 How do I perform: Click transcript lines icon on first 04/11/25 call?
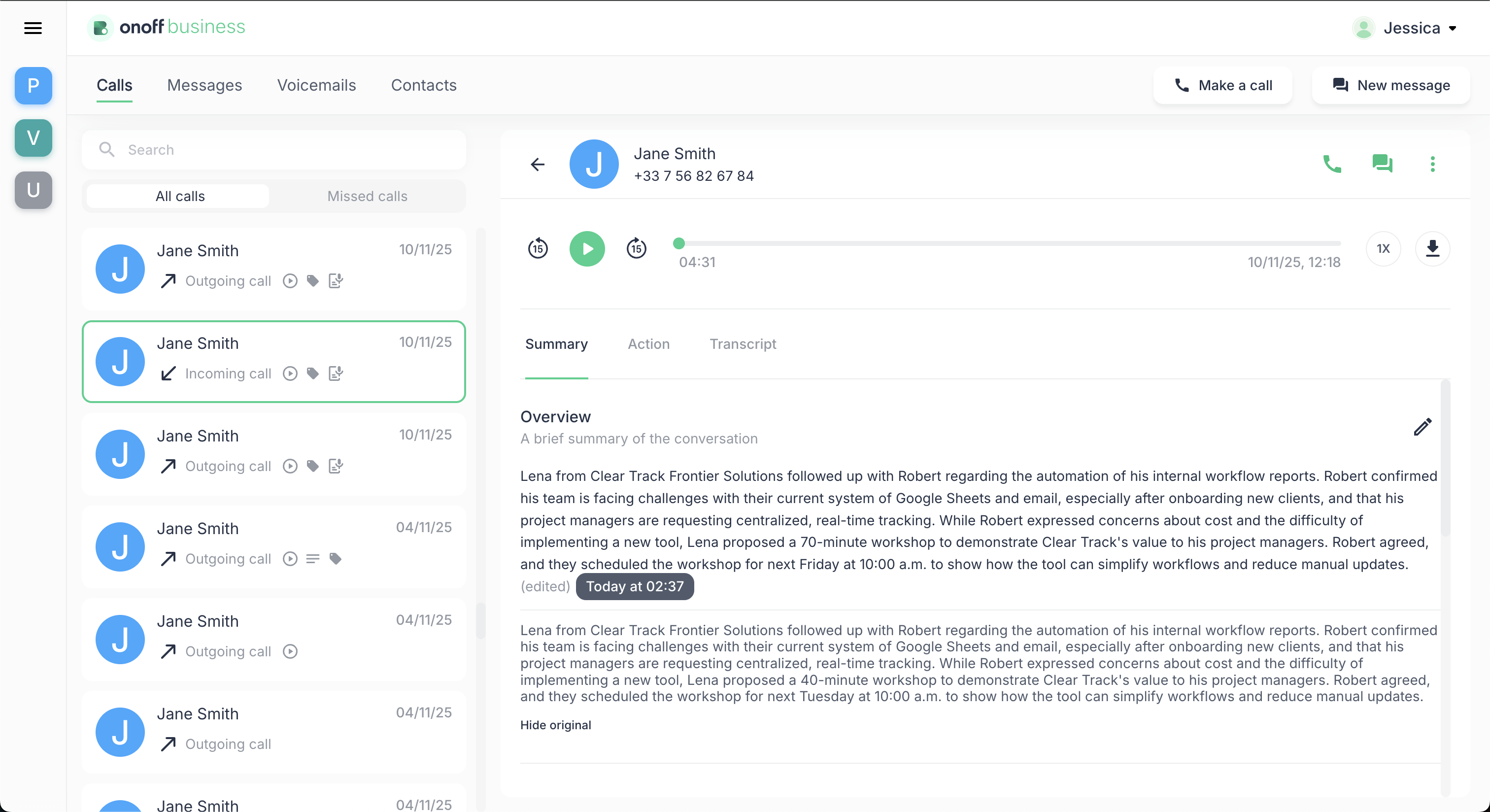click(x=313, y=559)
